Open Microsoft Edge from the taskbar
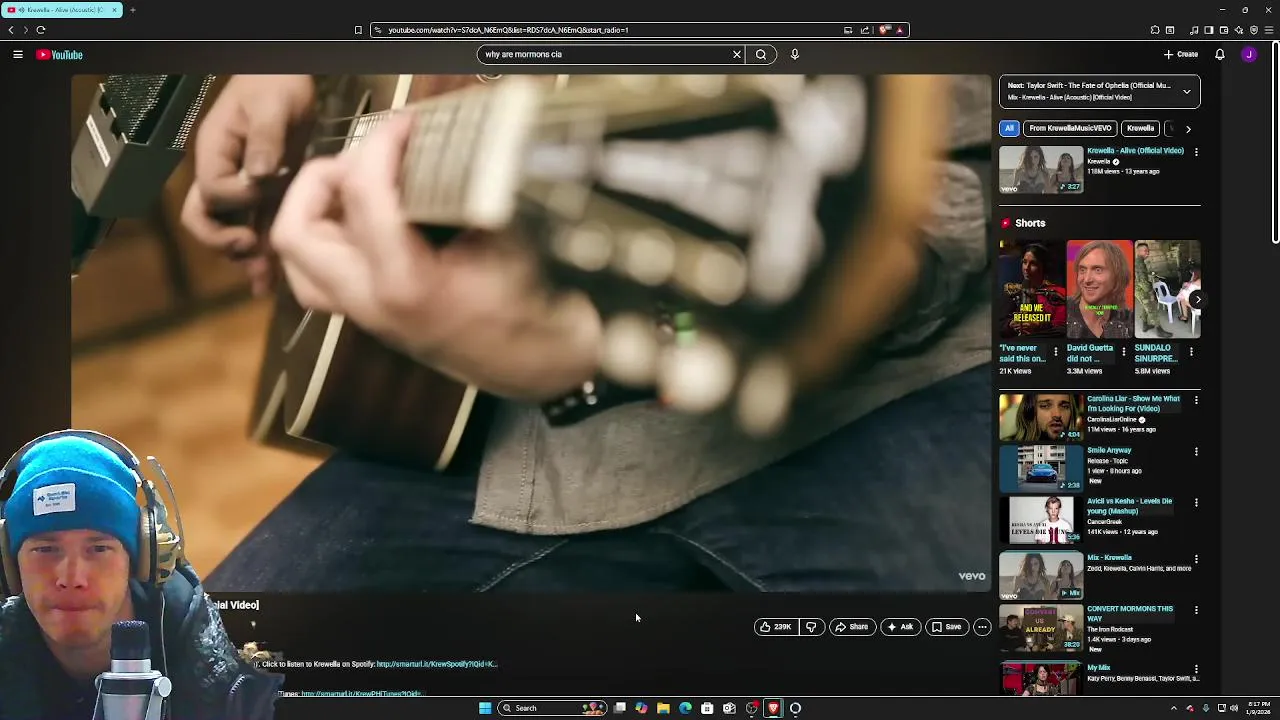 click(x=685, y=708)
